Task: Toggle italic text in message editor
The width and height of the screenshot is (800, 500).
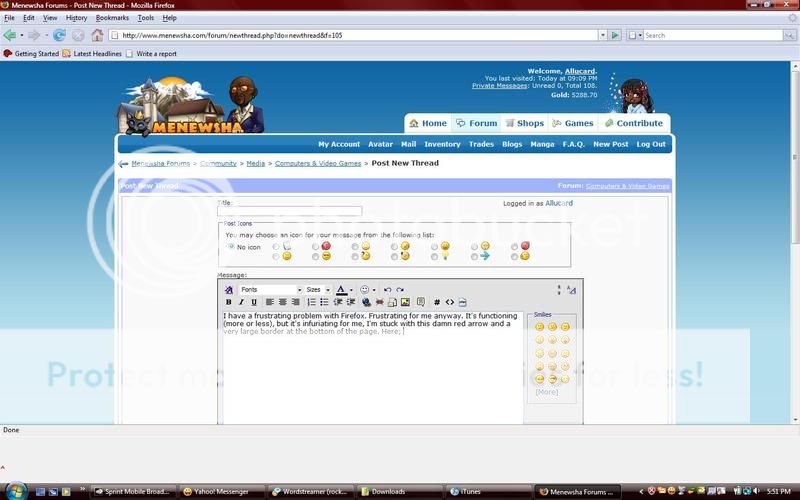Action: (x=241, y=302)
